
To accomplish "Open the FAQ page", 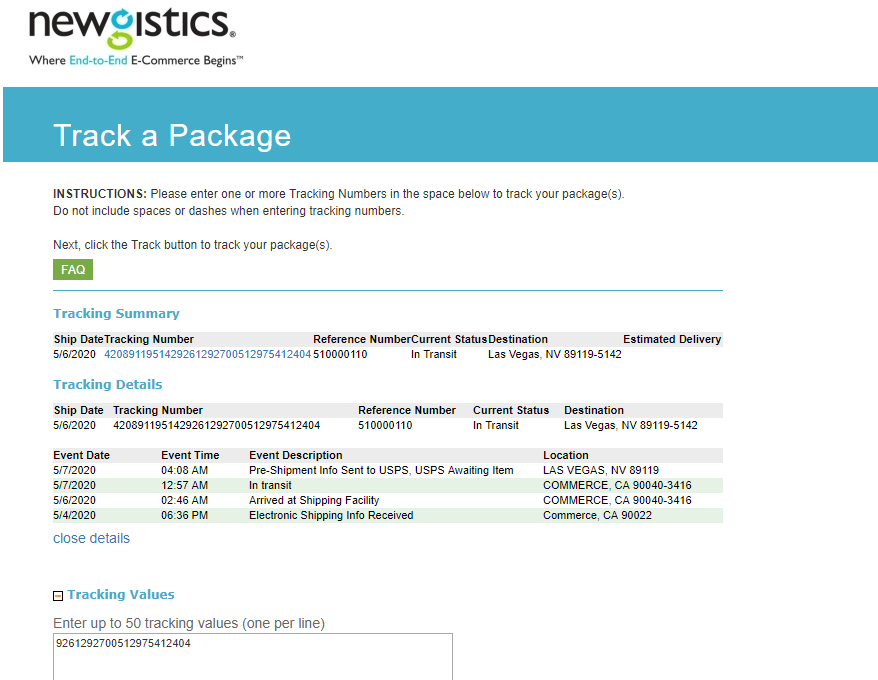I will click(73, 270).
